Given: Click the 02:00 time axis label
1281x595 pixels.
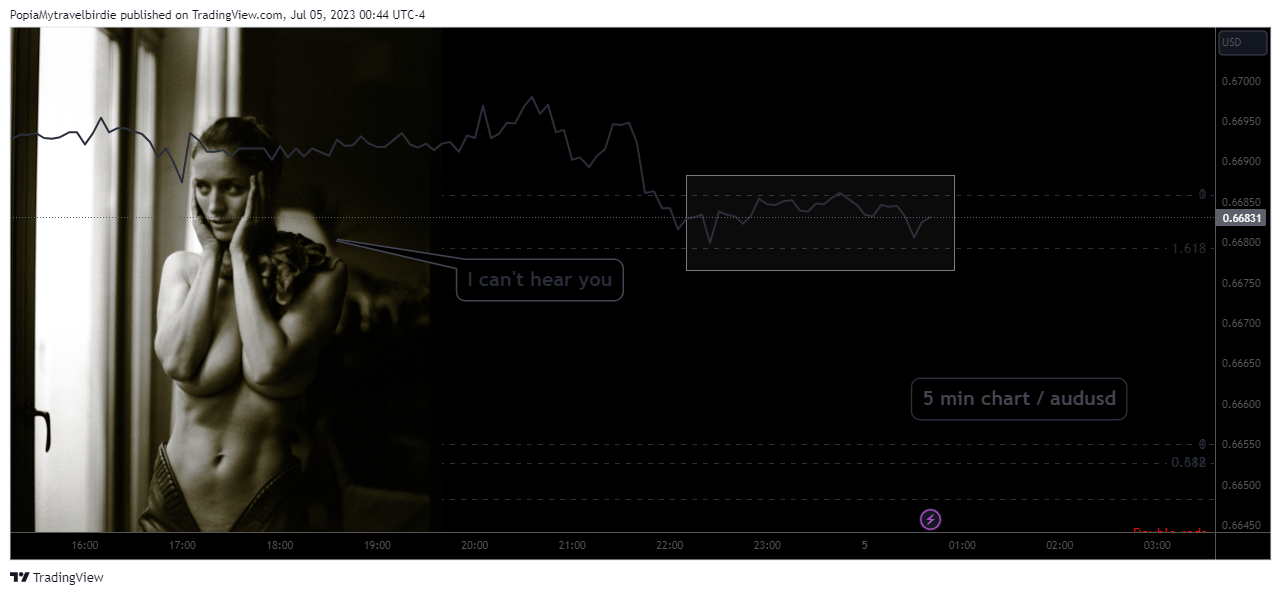Looking at the screenshot, I should pyautogui.click(x=1060, y=545).
